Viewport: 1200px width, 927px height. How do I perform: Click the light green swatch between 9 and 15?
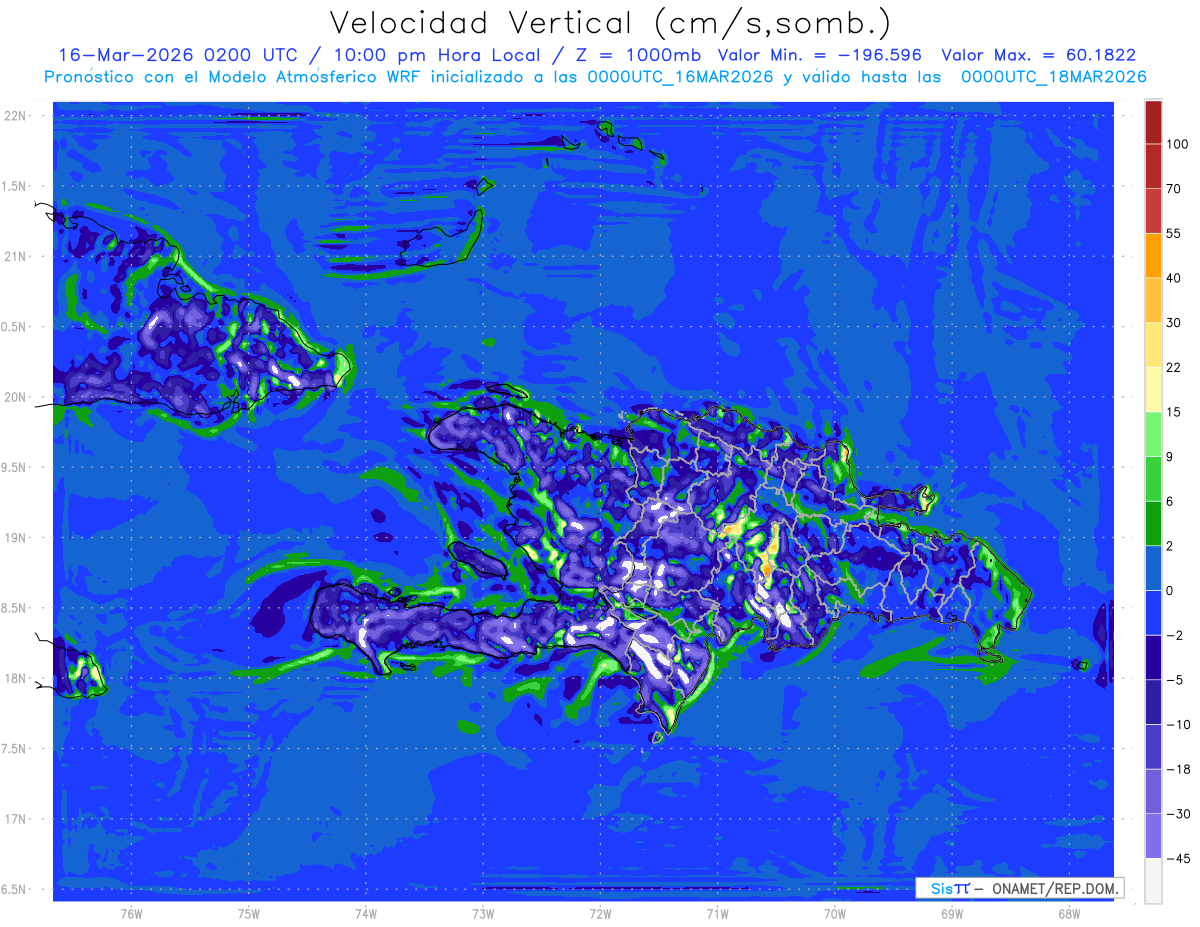point(1153,434)
